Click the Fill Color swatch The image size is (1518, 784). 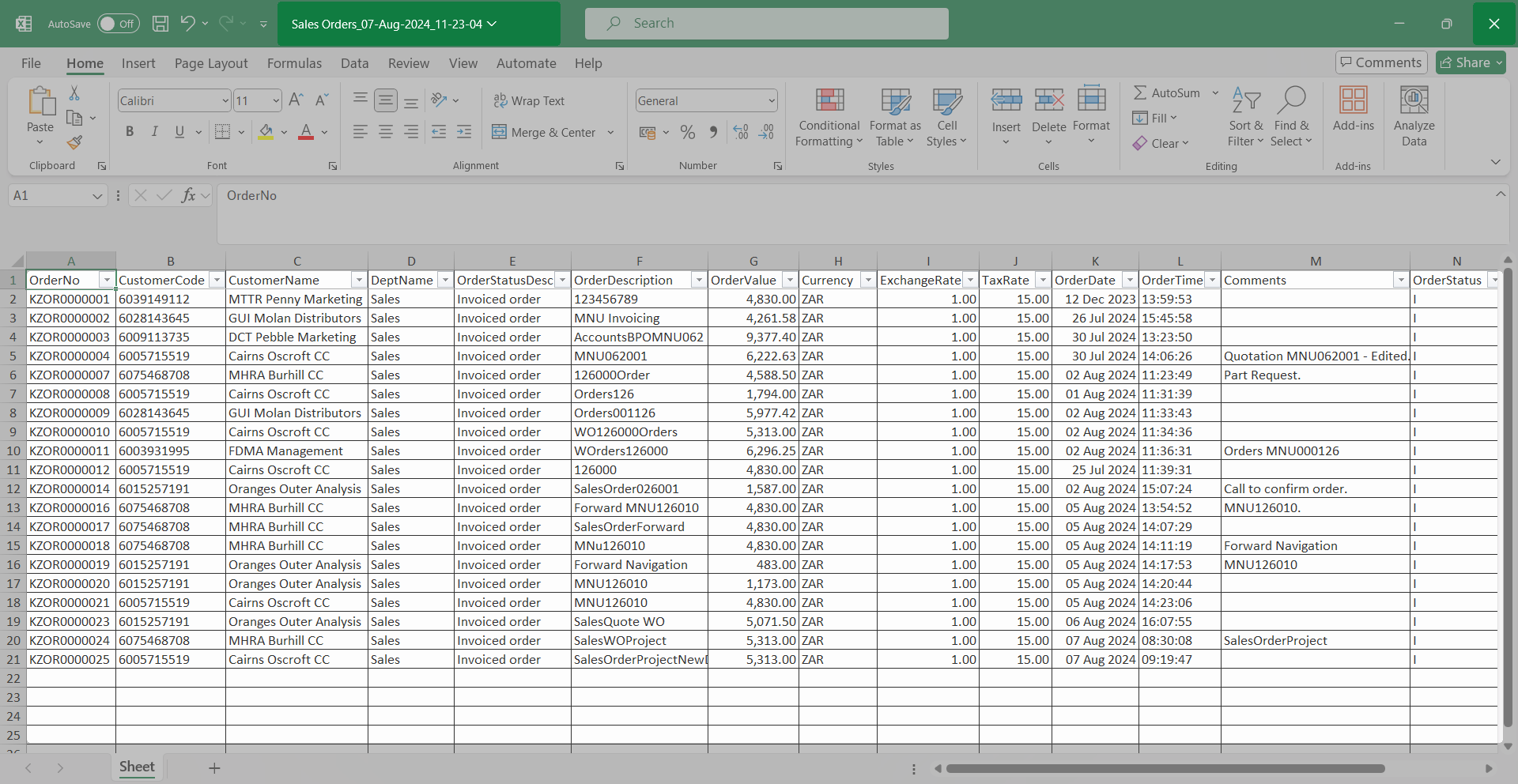[x=266, y=132]
